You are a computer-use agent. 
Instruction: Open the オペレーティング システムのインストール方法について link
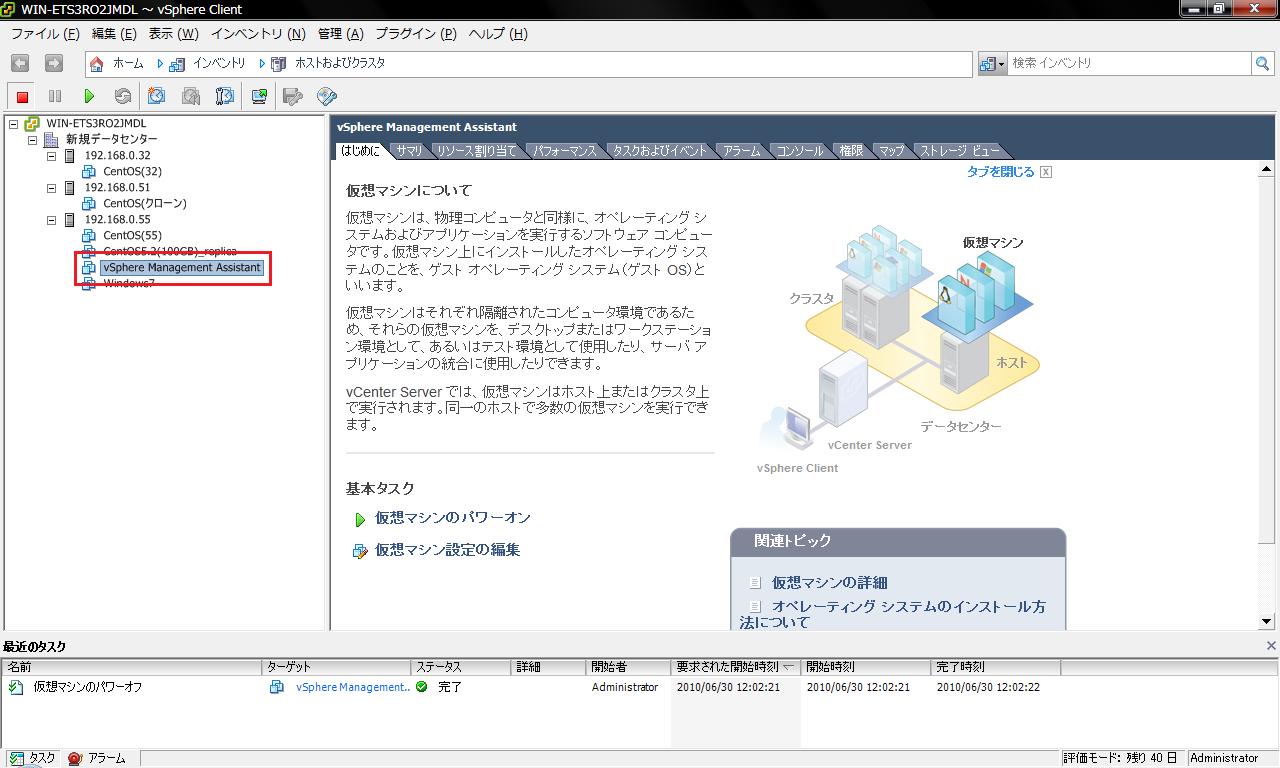(x=893, y=614)
